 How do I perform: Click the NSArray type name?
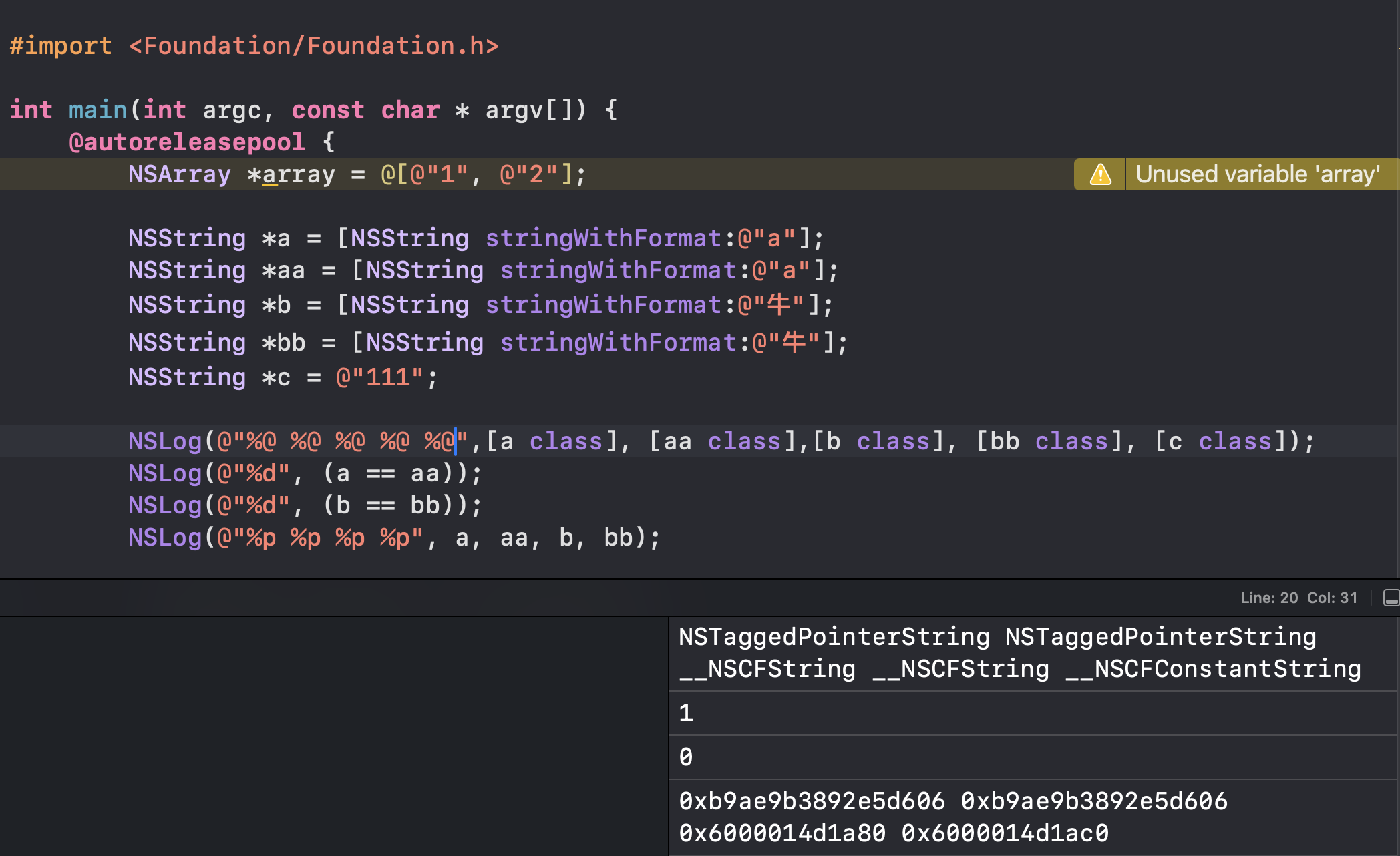[179, 175]
